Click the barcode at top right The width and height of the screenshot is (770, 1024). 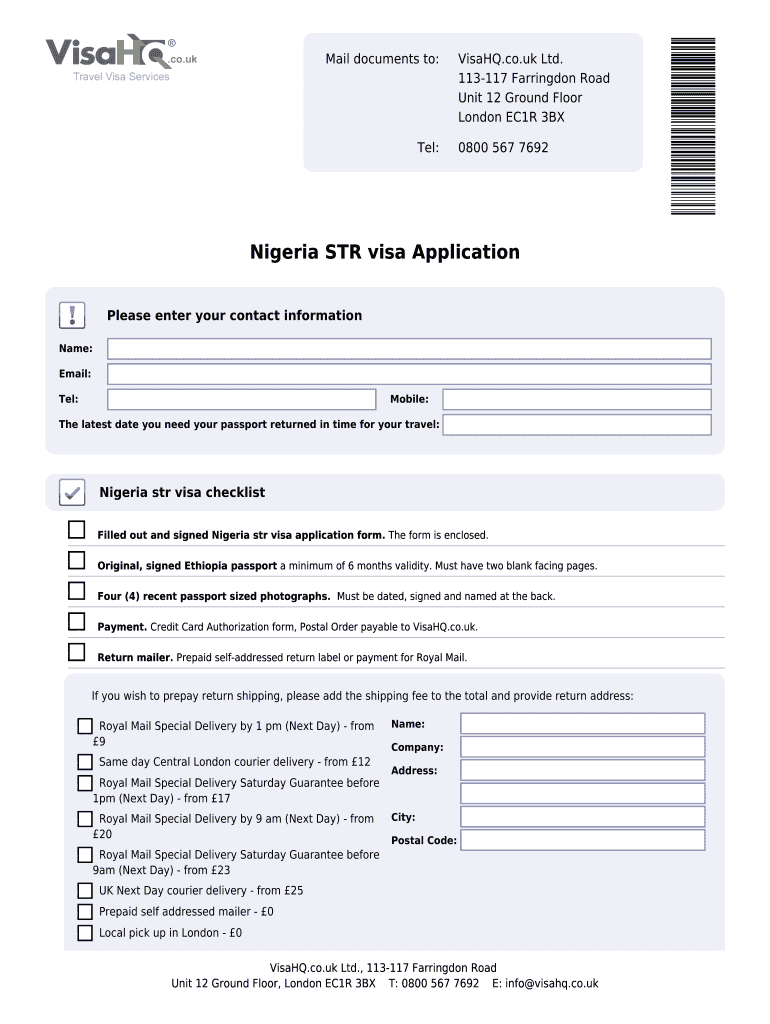[x=692, y=126]
